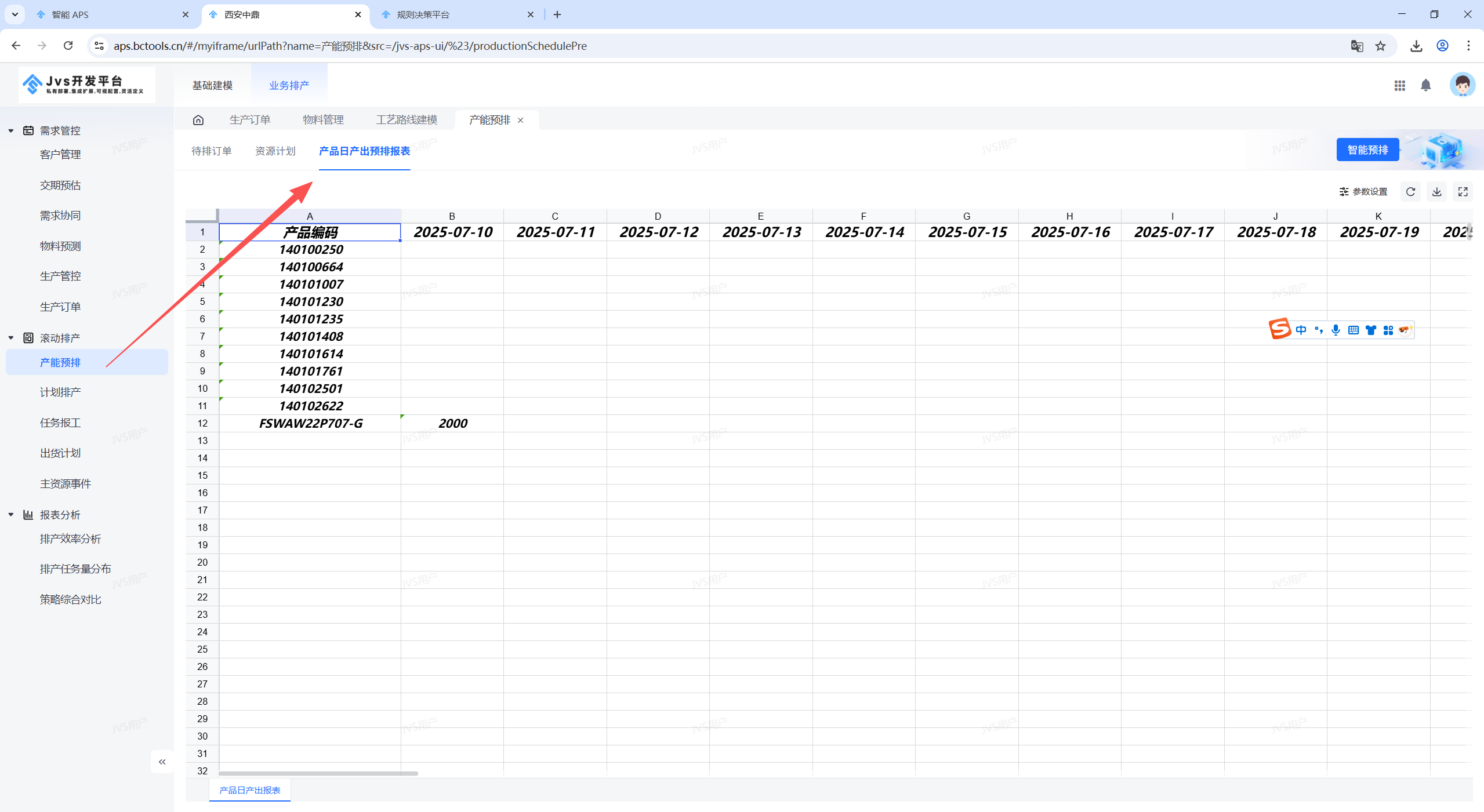The height and width of the screenshot is (812, 1484).
Task: Collapse the sidebar with double-chevron button
Action: point(162,762)
